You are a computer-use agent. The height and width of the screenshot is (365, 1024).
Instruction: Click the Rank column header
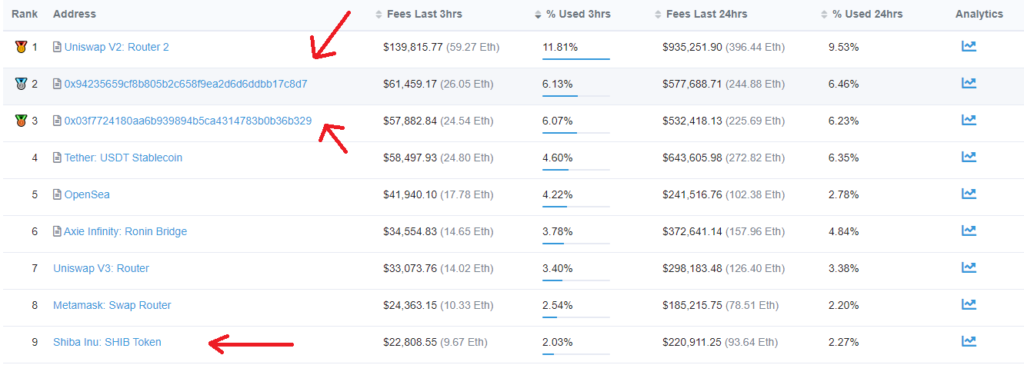[24, 14]
